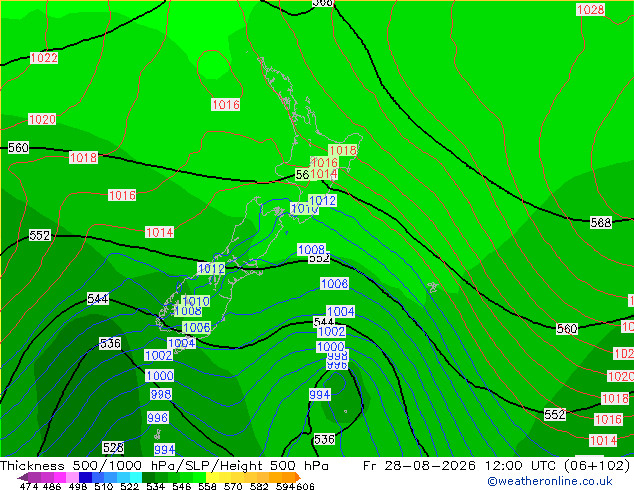Click the blue 994 label beside the 528 label
Screen dimensions: 634x490
point(165,450)
